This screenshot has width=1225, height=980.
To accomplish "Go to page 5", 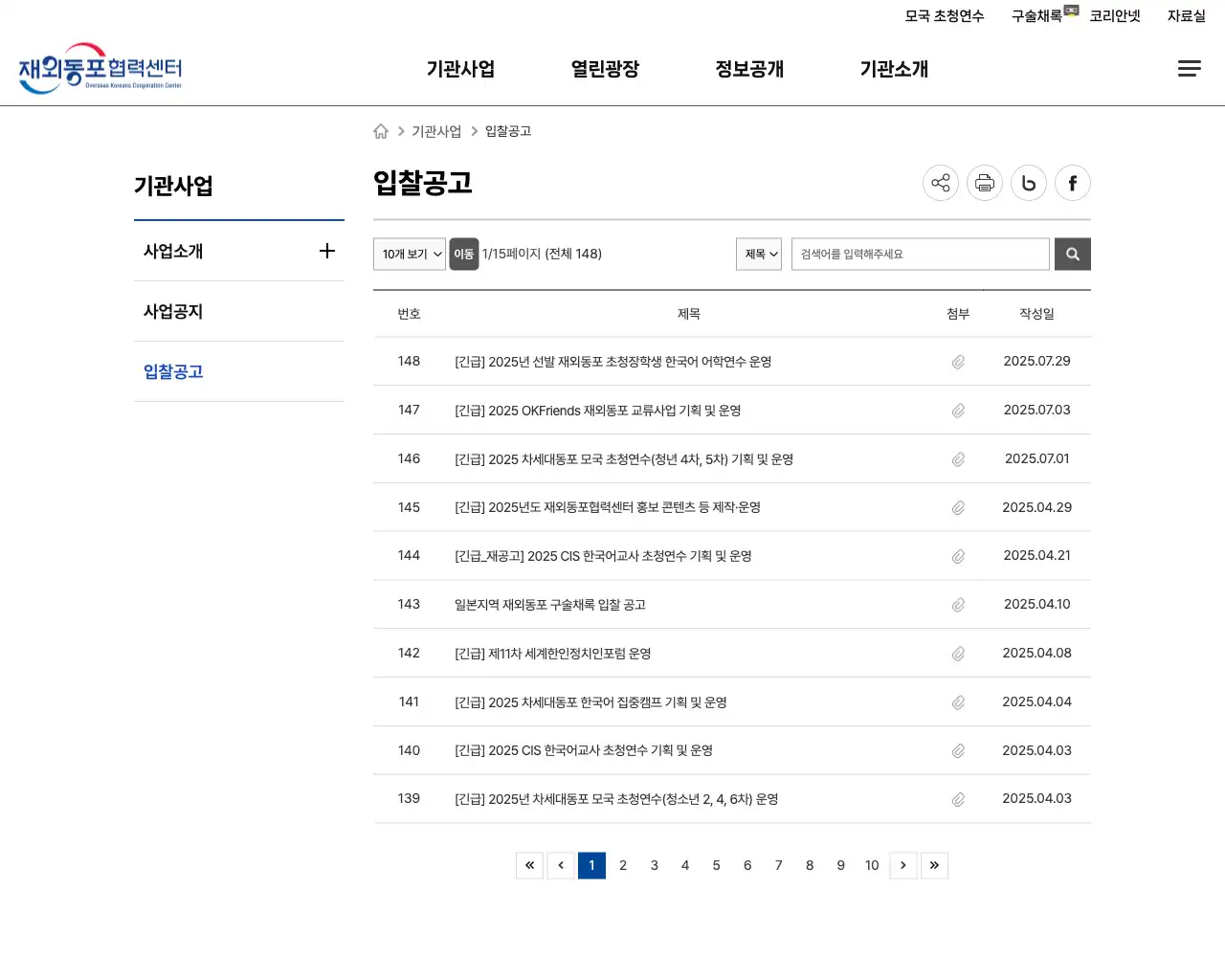I will (x=717, y=865).
